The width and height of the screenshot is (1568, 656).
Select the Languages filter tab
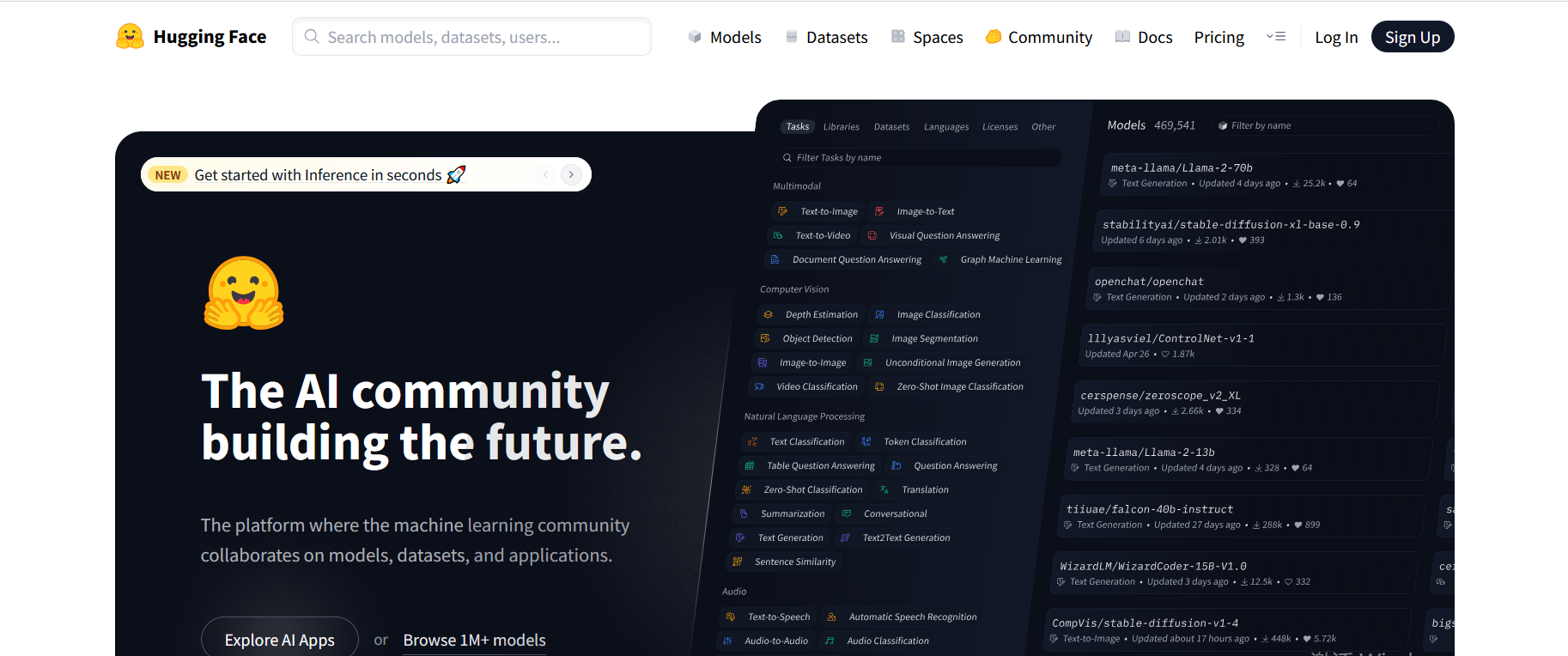coord(946,126)
